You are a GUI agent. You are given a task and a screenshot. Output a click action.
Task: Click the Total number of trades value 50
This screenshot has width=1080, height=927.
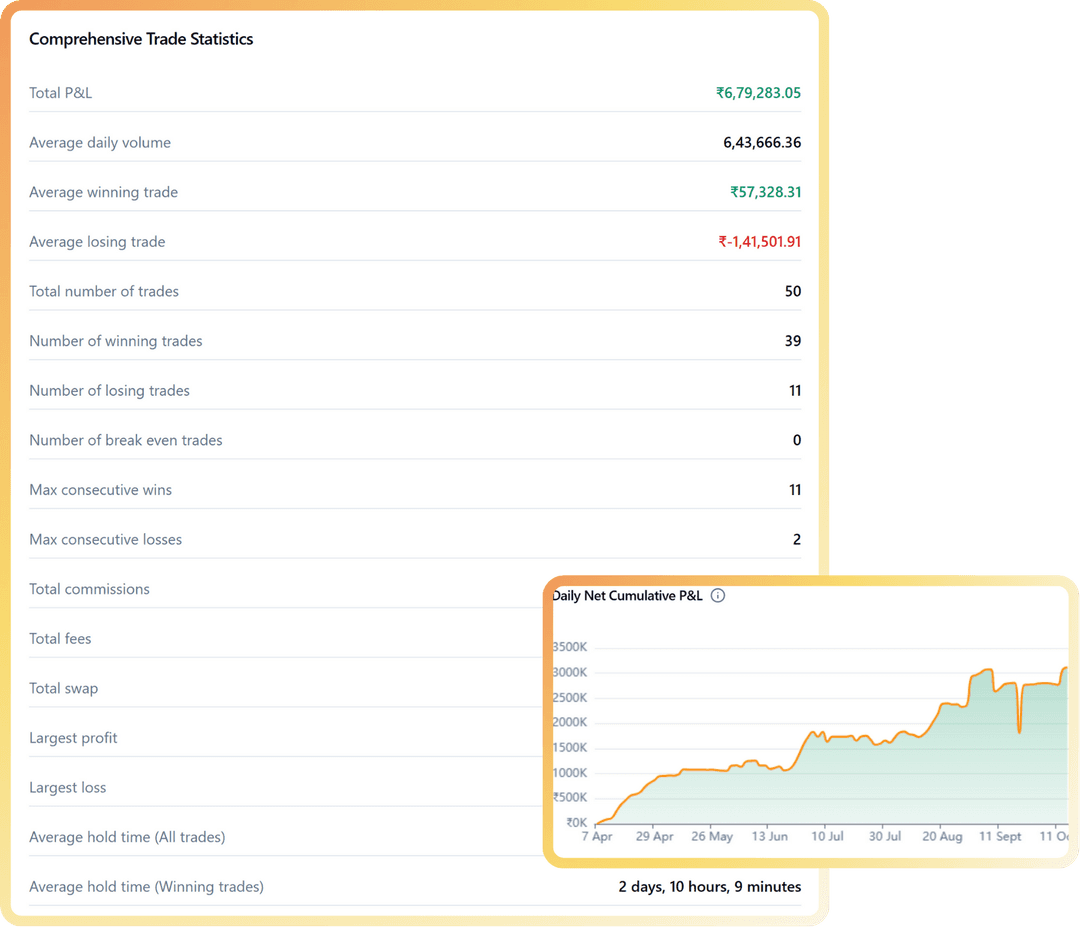tap(793, 292)
